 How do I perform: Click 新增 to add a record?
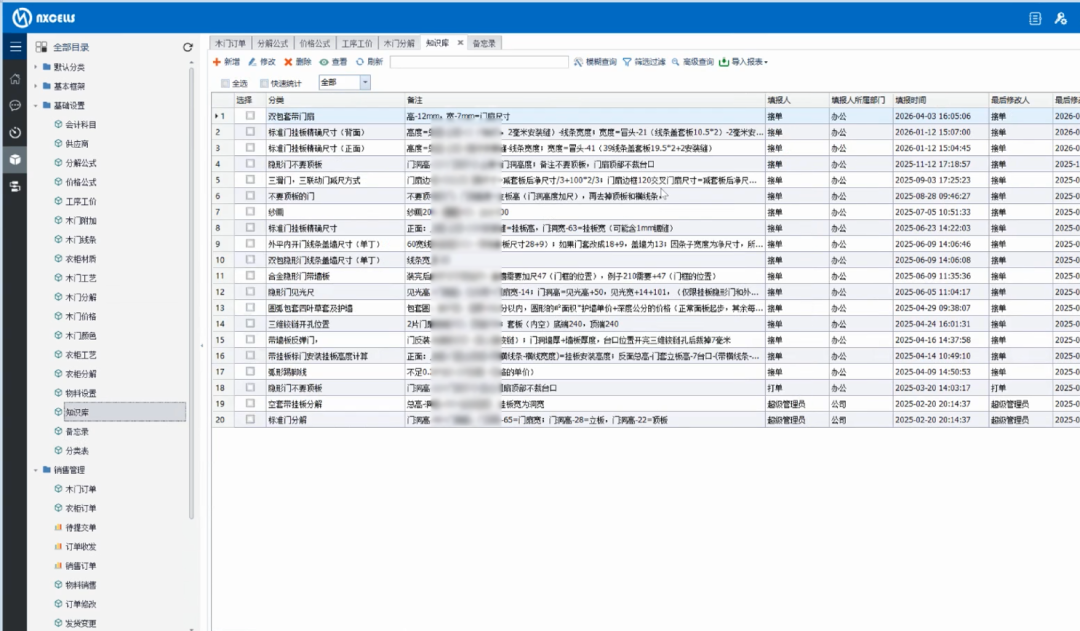point(226,62)
